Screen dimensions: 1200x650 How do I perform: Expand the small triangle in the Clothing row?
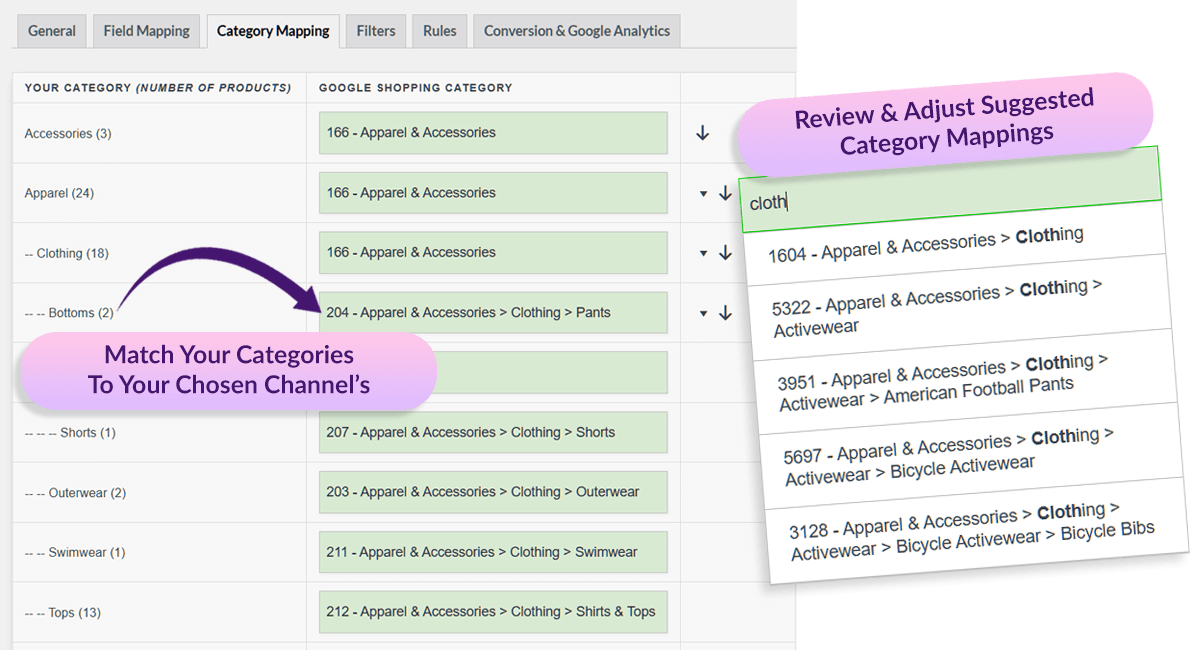coord(704,254)
